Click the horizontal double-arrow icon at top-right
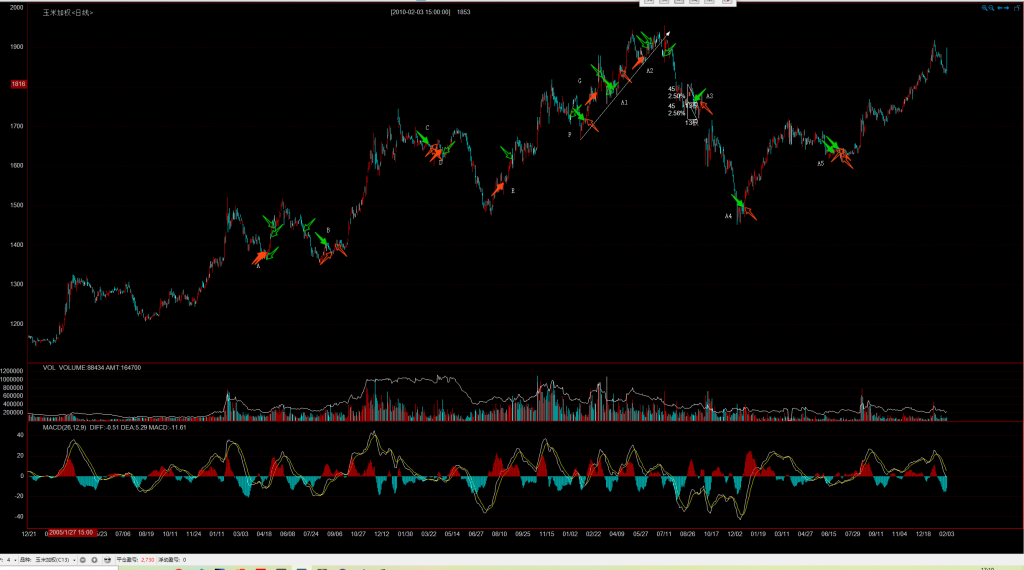The height and width of the screenshot is (570, 1024). [x=1002, y=7]
